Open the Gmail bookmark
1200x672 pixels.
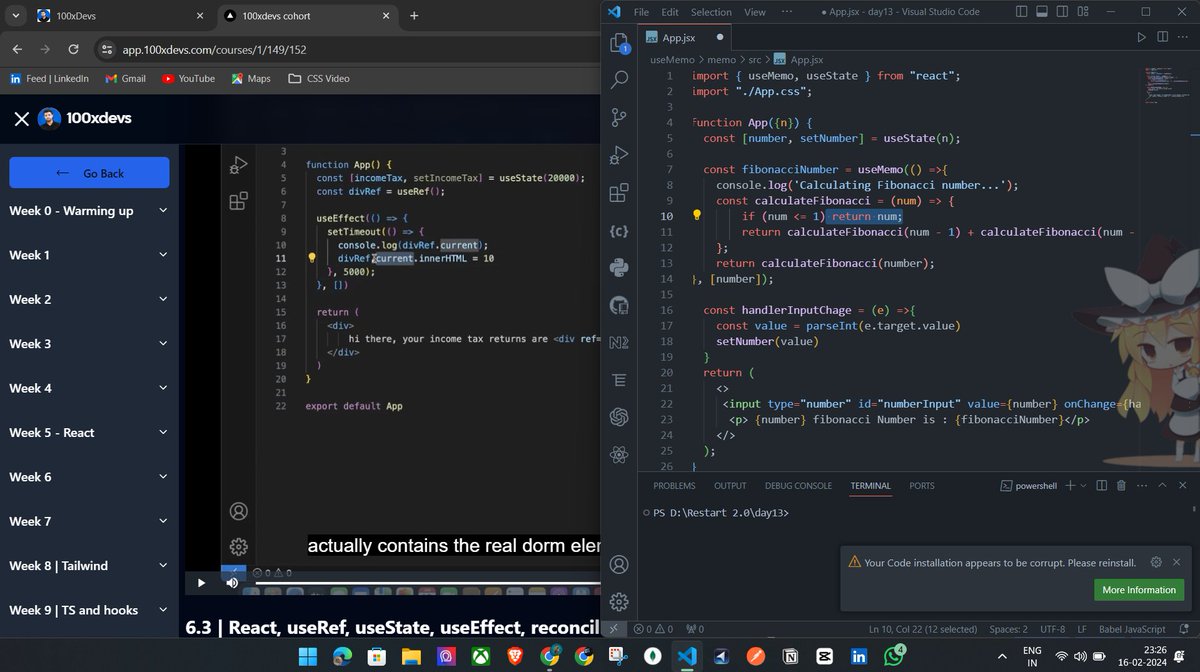pyautogui.click(x=125, y=78)
